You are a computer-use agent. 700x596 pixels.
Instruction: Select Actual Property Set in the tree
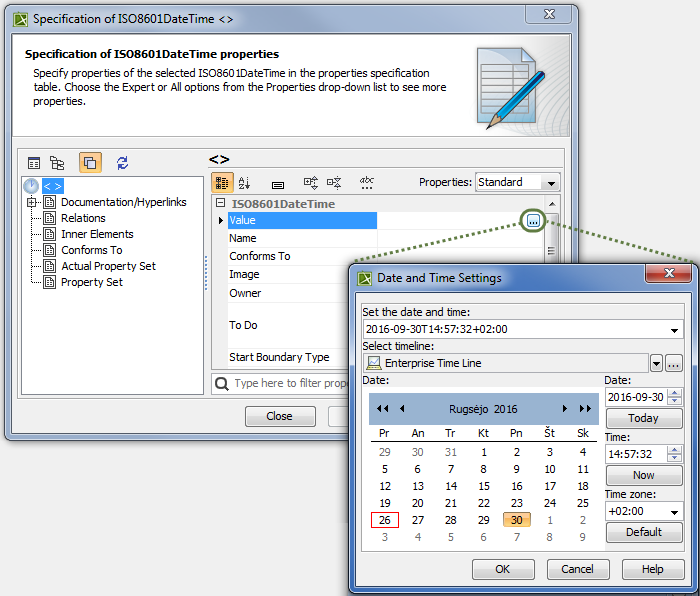tap(108, 267)
